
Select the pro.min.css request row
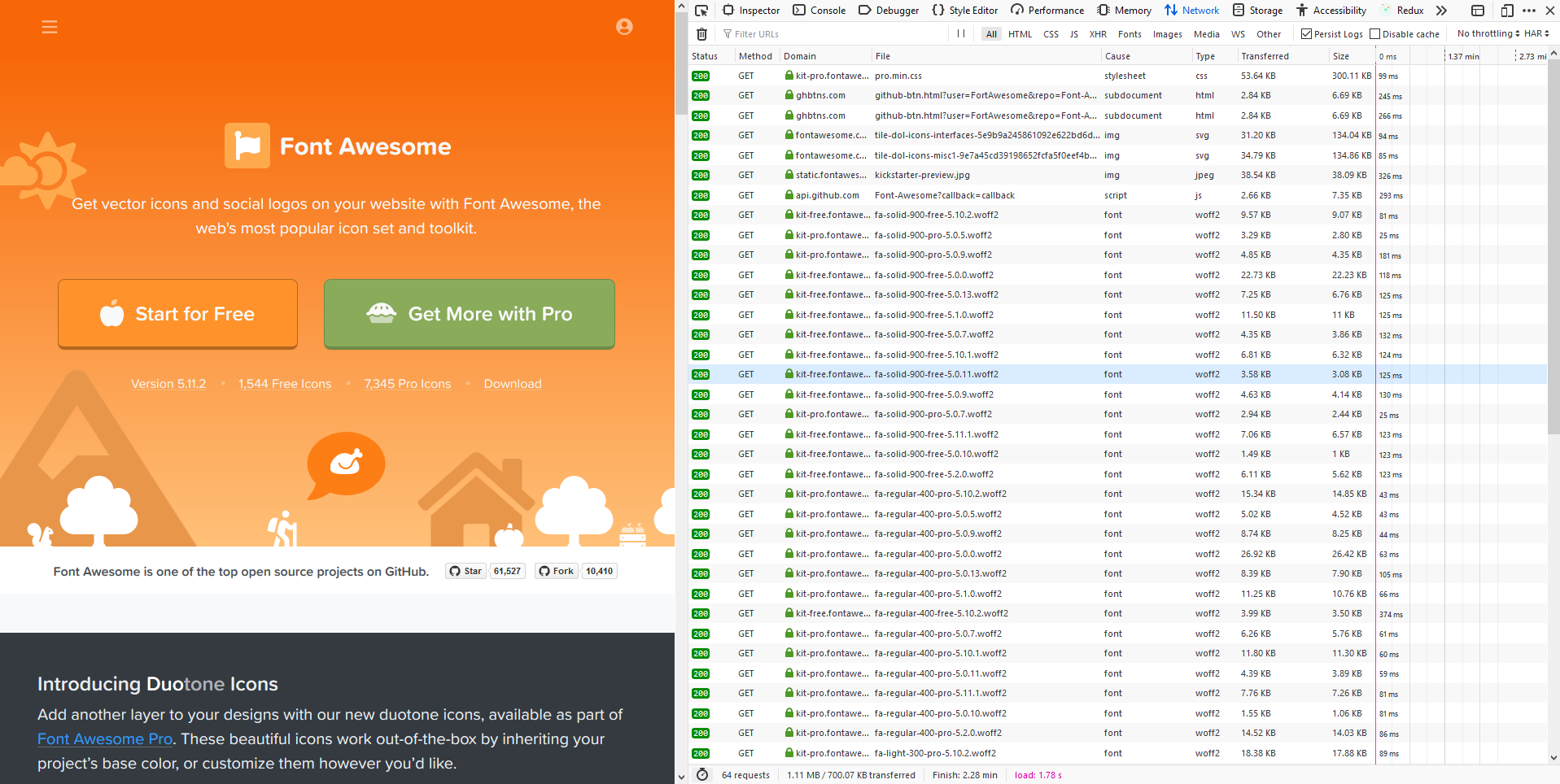[x=1117, y=76]
